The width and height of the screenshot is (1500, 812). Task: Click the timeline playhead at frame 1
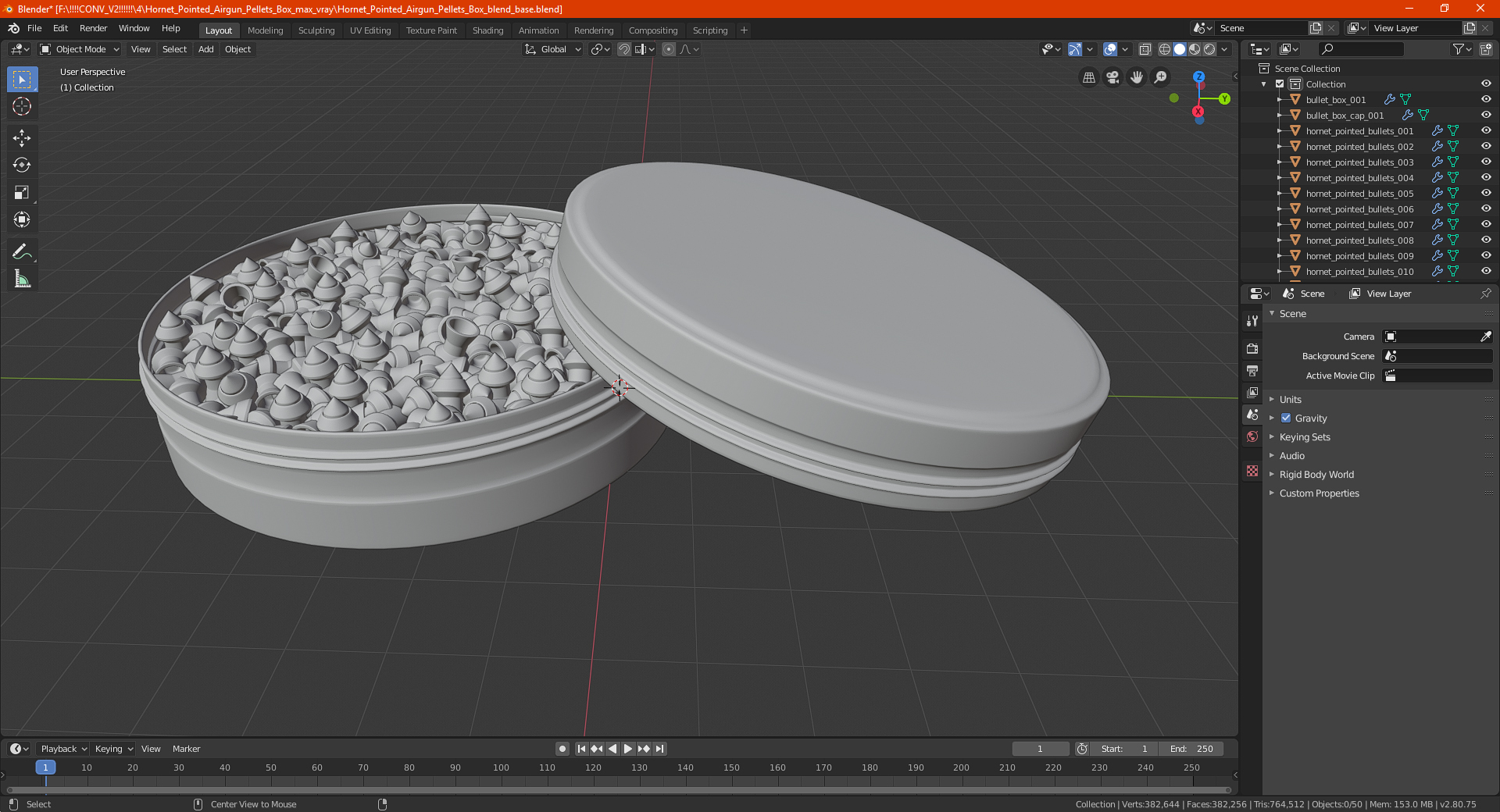[45, 767]
